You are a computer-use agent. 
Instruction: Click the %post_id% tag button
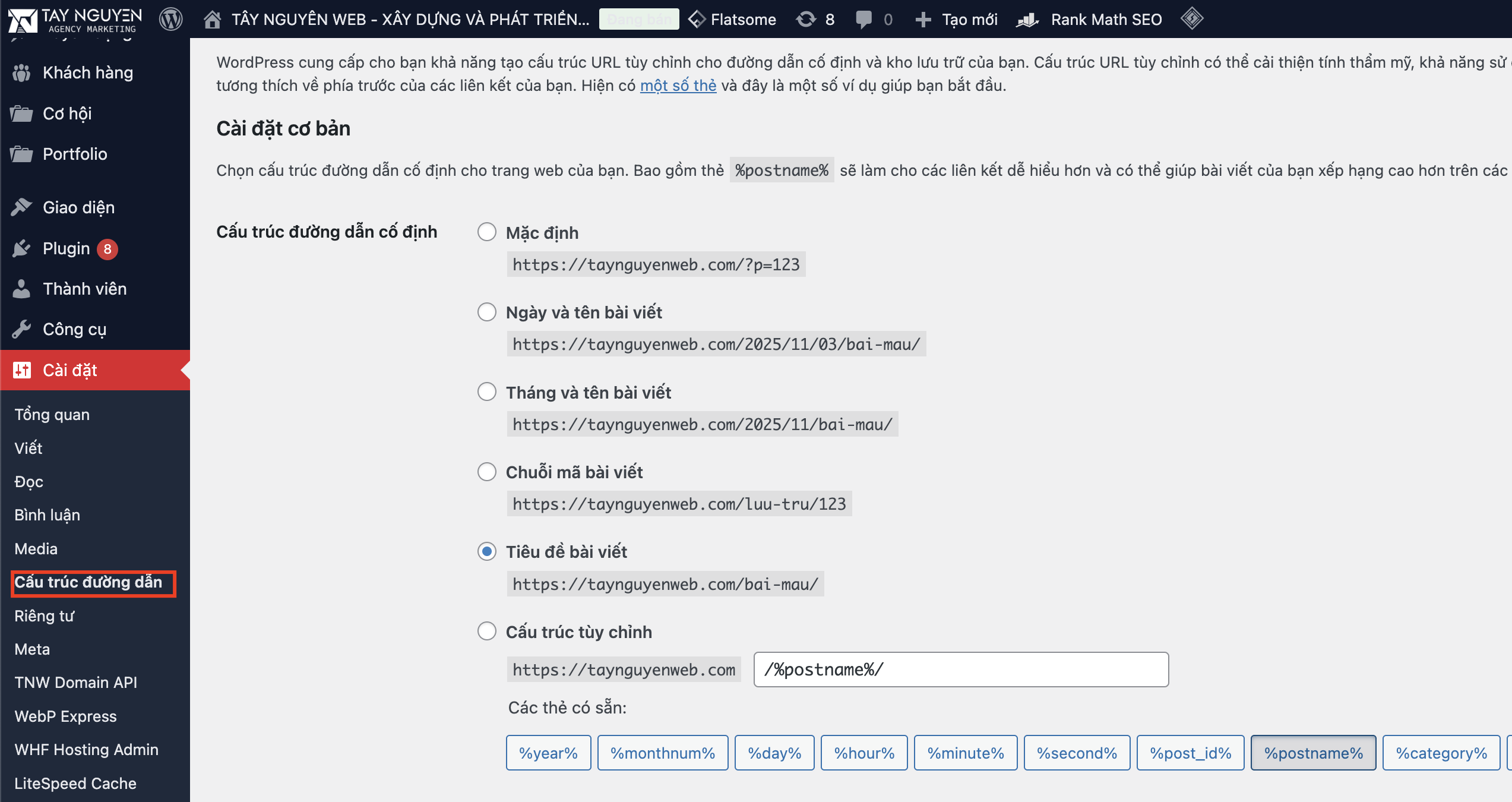click(1190, 752)
